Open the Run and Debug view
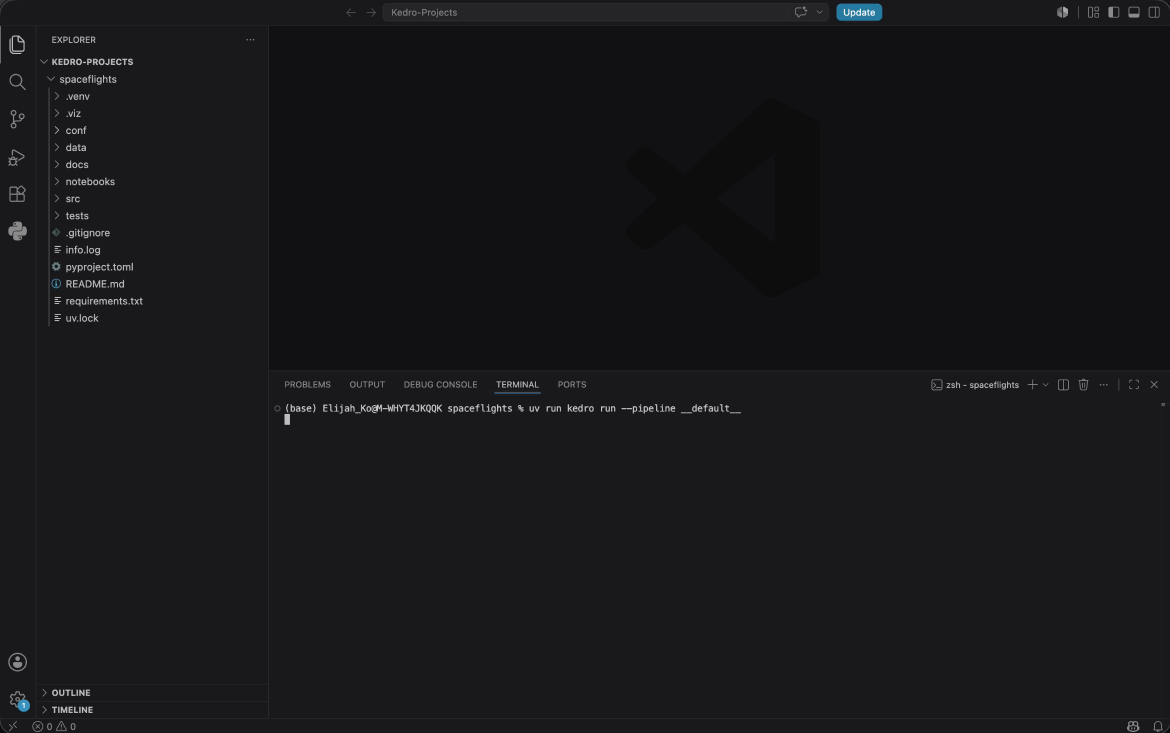This screenshot has width=1170, height=733. [x=17, y=157]
